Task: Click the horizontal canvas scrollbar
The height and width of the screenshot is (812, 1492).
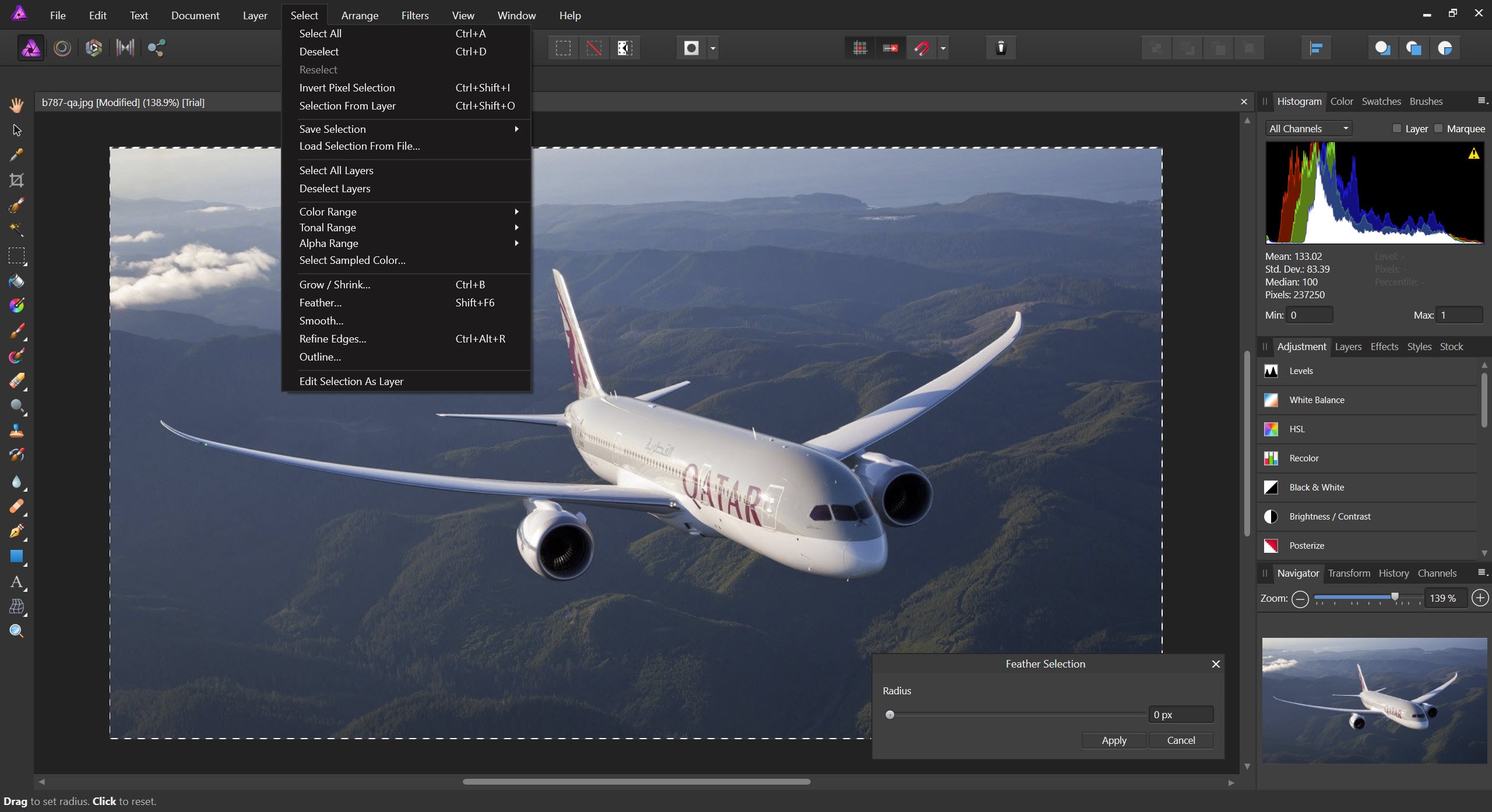Action: pos(636,782)
